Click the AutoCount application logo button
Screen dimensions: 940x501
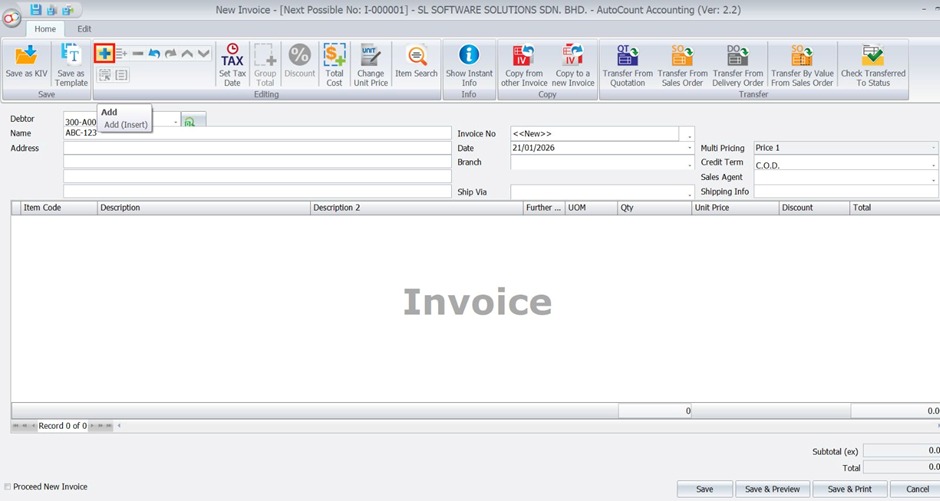coord(11,18)
